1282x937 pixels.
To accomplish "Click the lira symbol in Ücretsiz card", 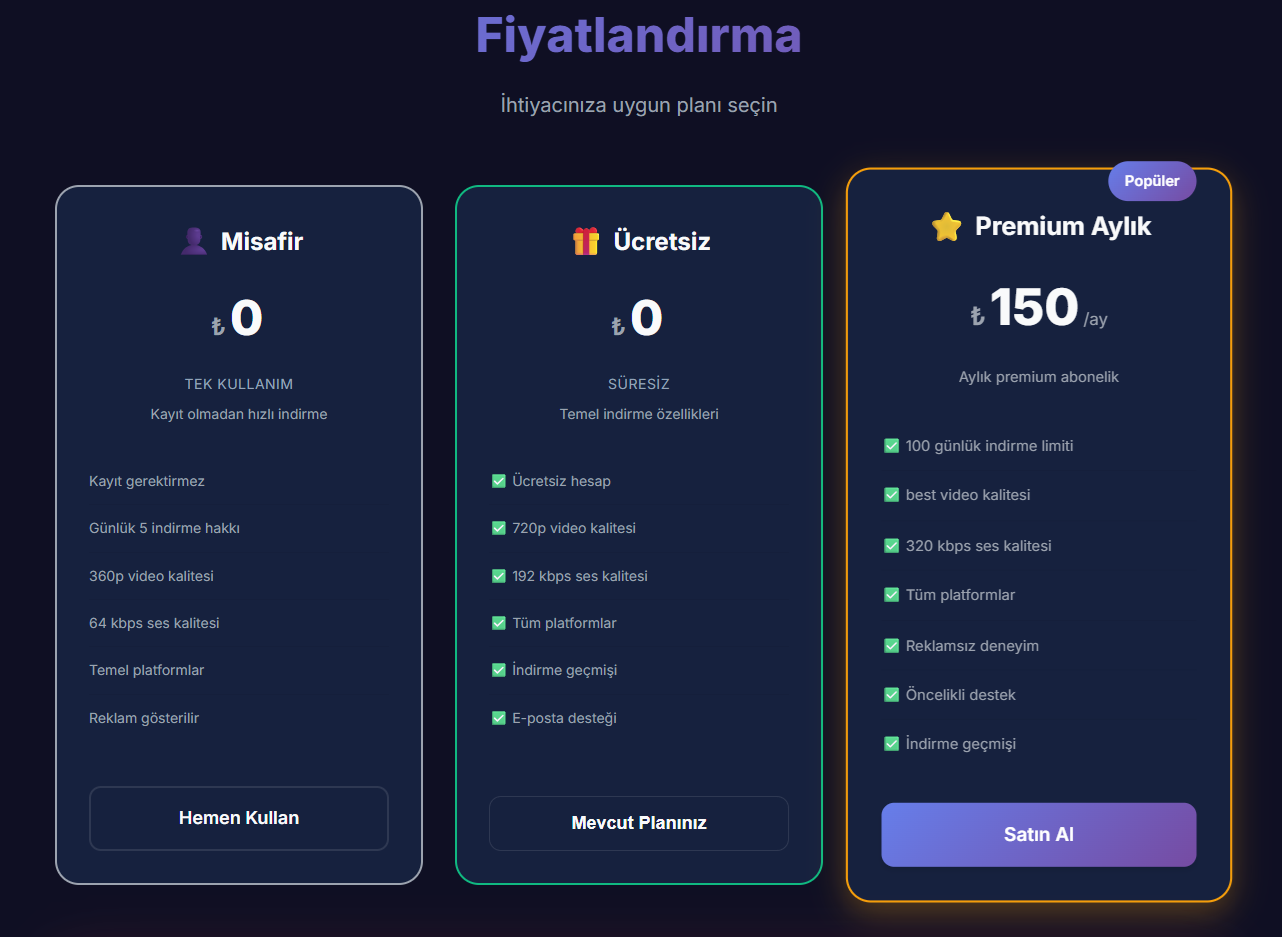I will tap(618, 326).
